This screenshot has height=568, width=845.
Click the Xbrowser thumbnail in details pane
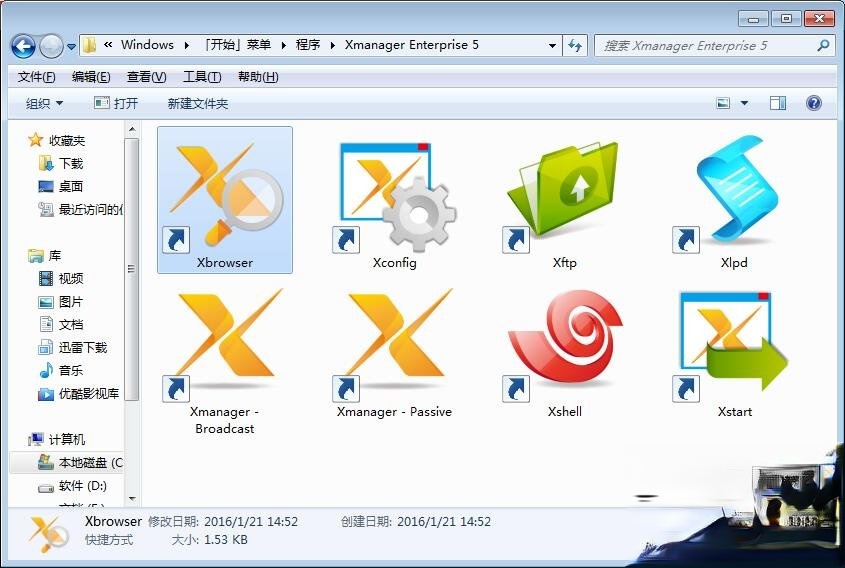49,533
